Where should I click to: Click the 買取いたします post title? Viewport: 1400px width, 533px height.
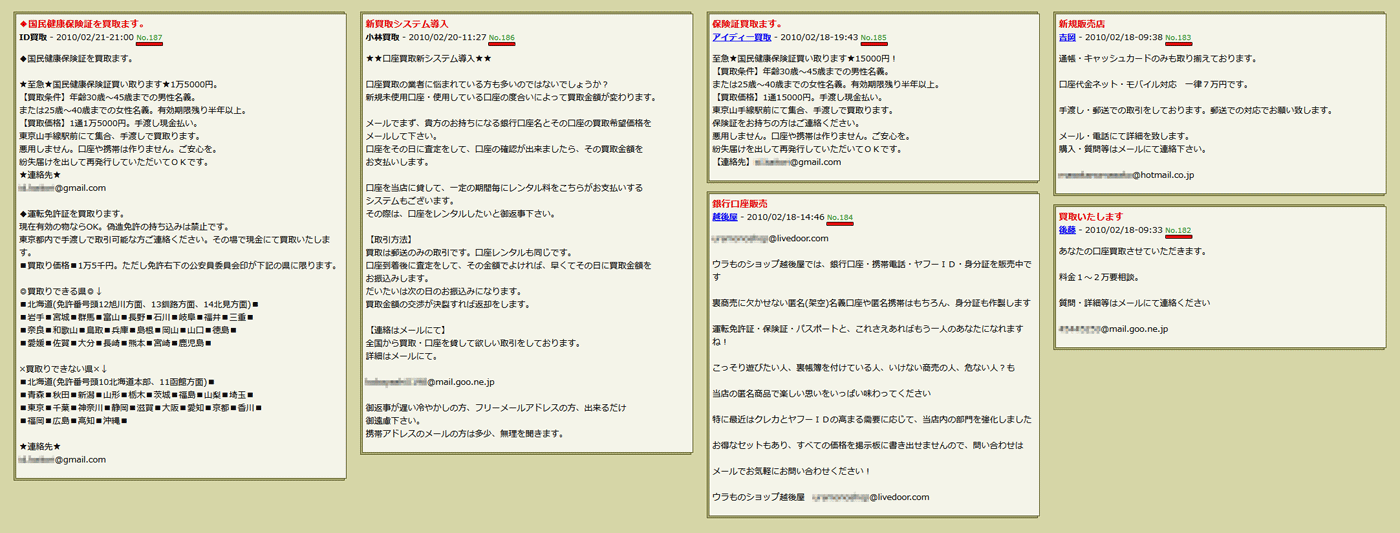point(1090,216)
